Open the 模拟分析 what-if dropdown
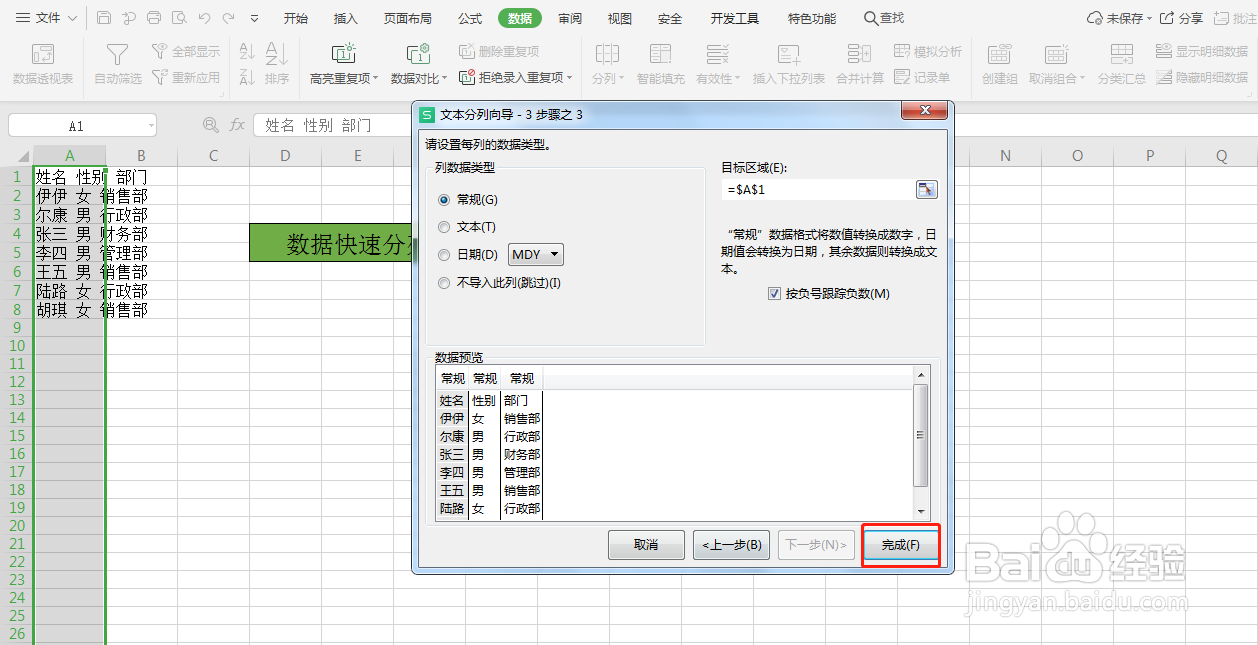Image resolution: width=1258 pixels, height=645 pixels. tap(927, 52)
